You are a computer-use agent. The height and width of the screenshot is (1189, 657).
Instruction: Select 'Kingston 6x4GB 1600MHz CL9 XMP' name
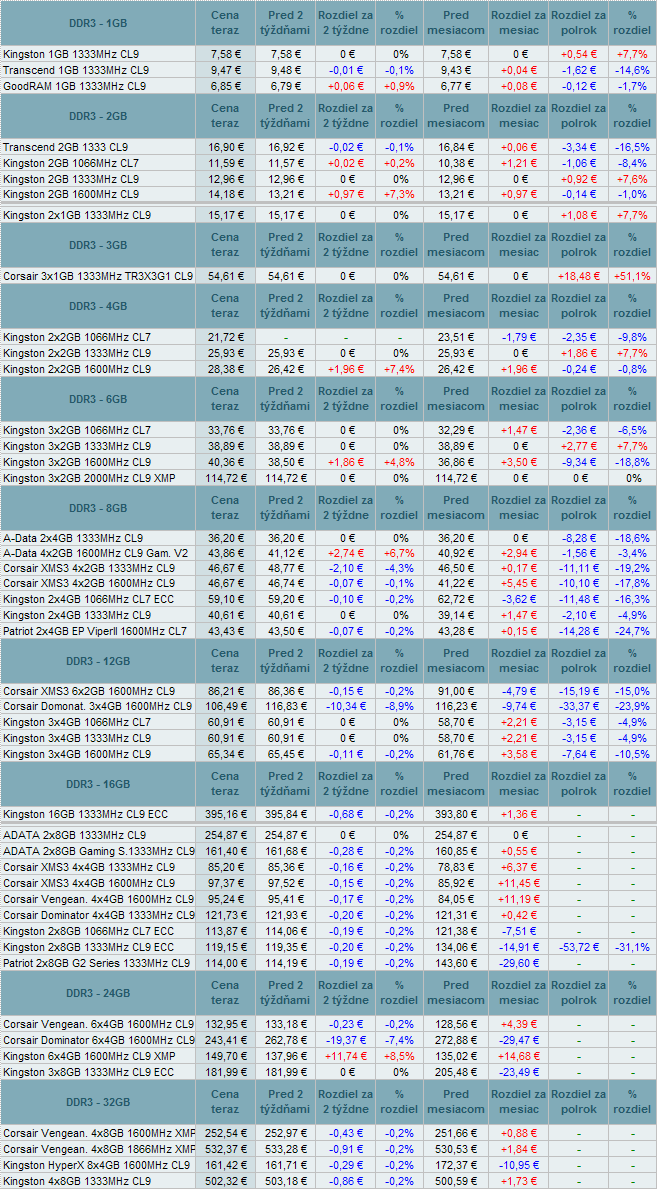click(91, 1055)
